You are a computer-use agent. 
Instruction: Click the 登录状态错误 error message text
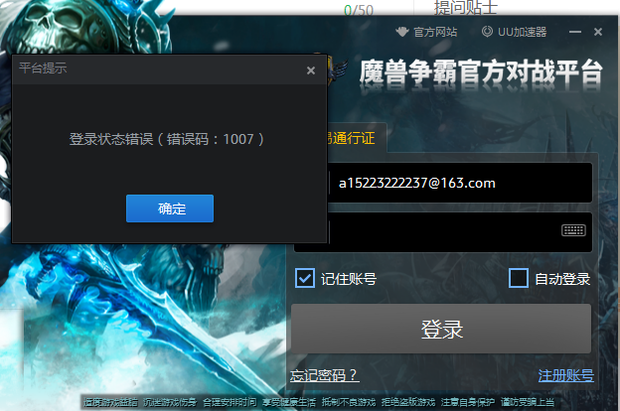point(166,139)
